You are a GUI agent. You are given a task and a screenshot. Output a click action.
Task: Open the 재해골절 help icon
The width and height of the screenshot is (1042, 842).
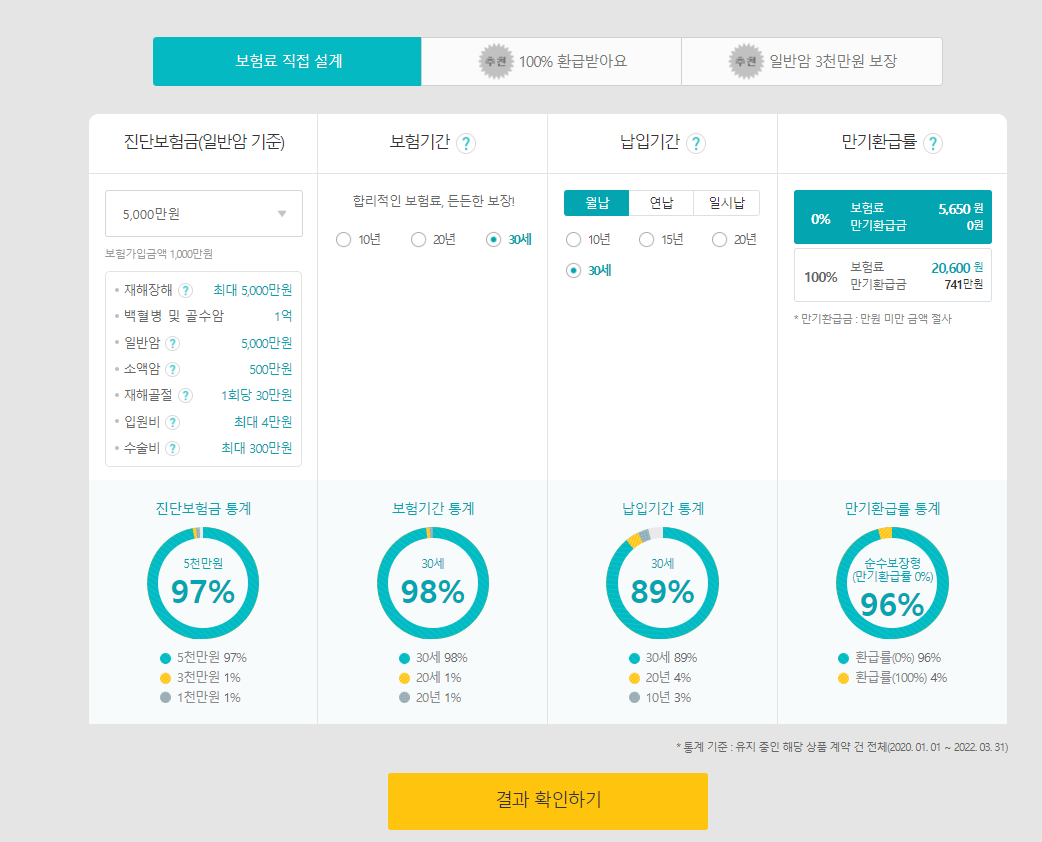[186, 395]
